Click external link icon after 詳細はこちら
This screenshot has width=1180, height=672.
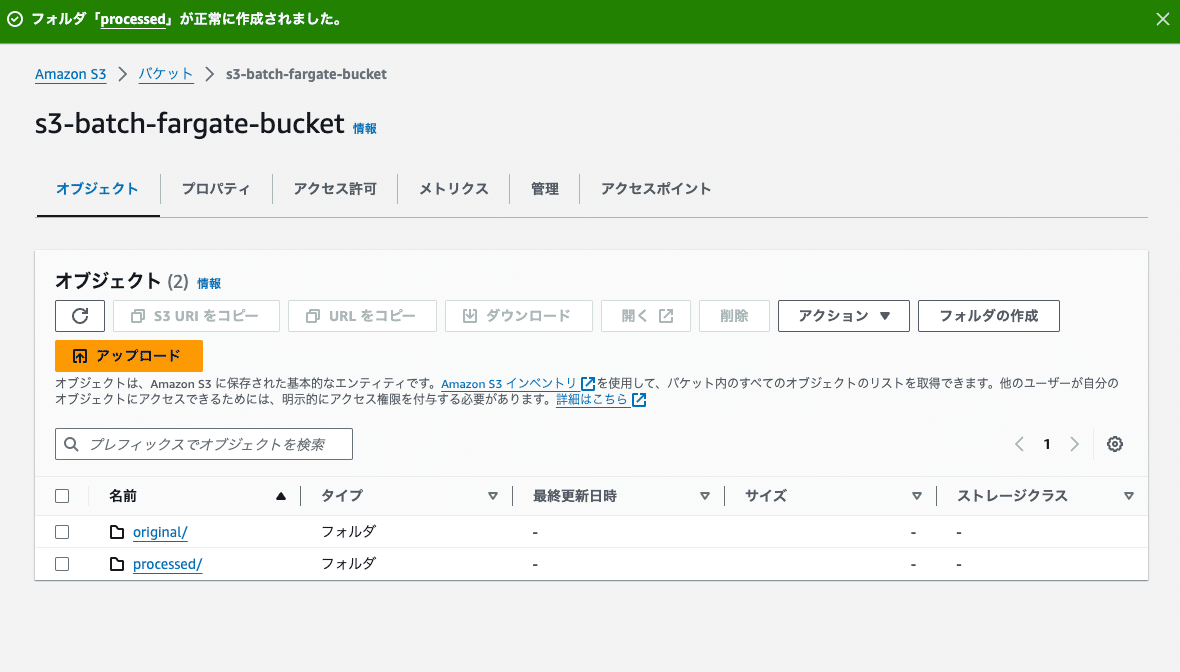(639, 400)
